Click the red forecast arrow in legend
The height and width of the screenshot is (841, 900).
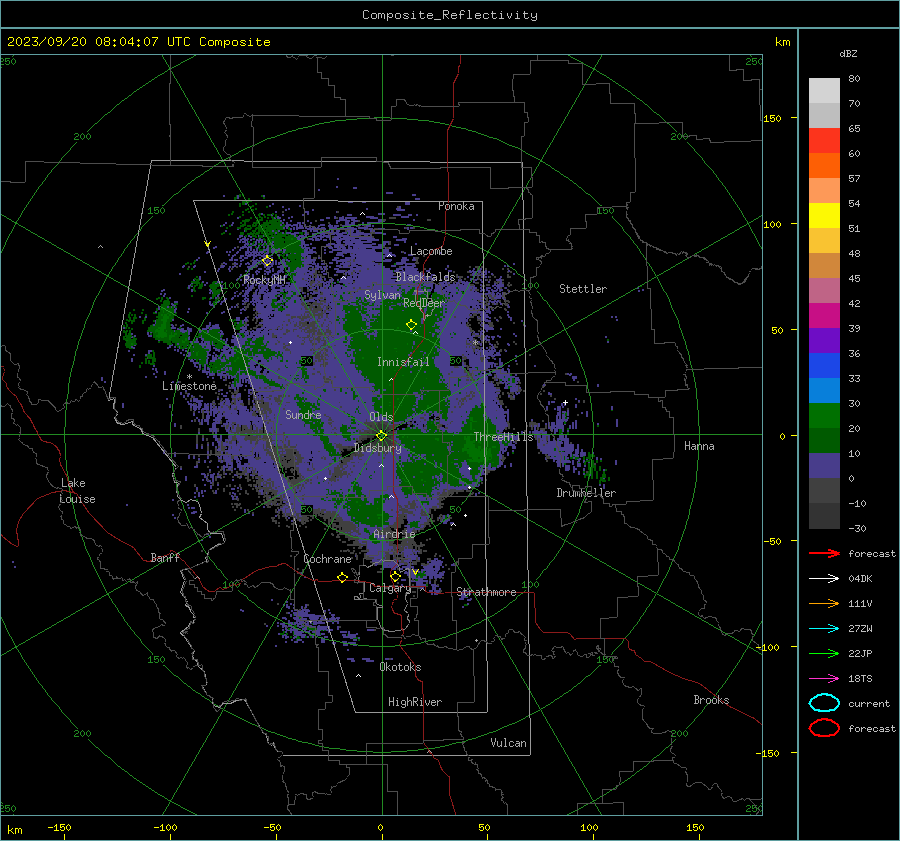coord(824,553)
